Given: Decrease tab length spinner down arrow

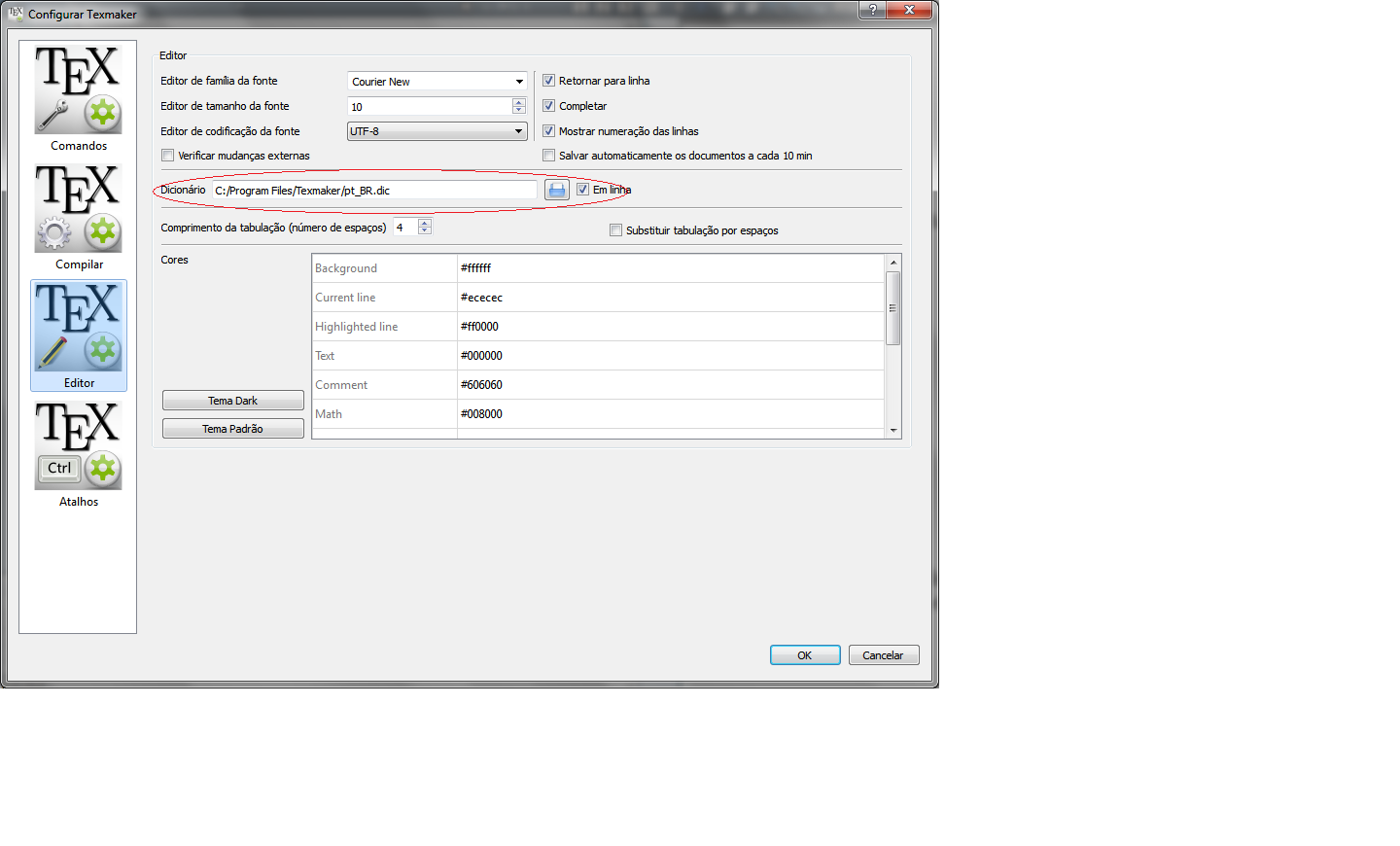Looking at the screenshot, I should point(425,230).
